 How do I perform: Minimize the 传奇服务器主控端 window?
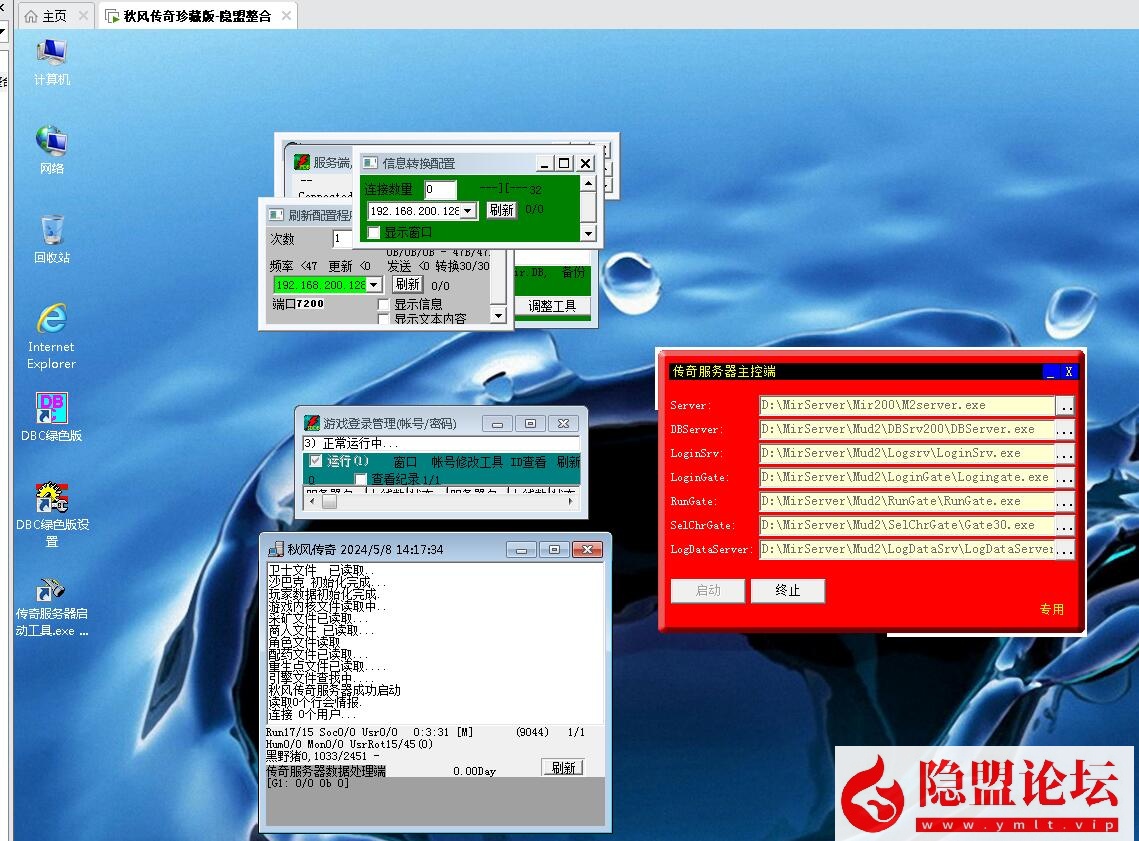(1050, 372)
